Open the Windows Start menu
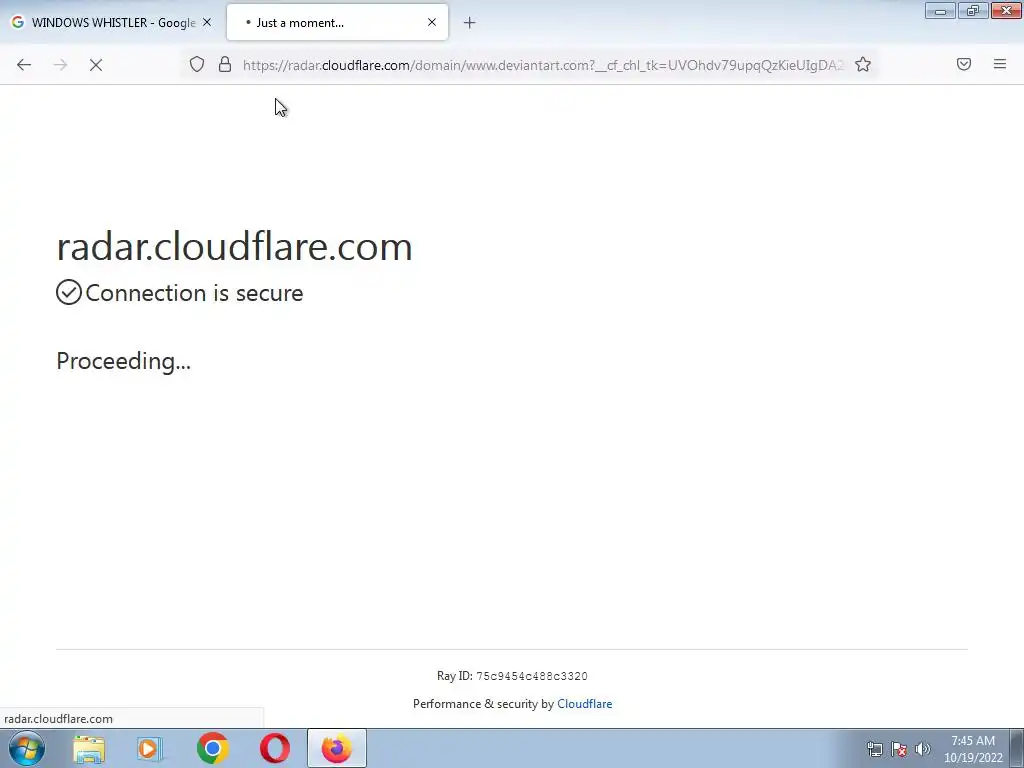Screen dimensions: 1024x768 27,748
